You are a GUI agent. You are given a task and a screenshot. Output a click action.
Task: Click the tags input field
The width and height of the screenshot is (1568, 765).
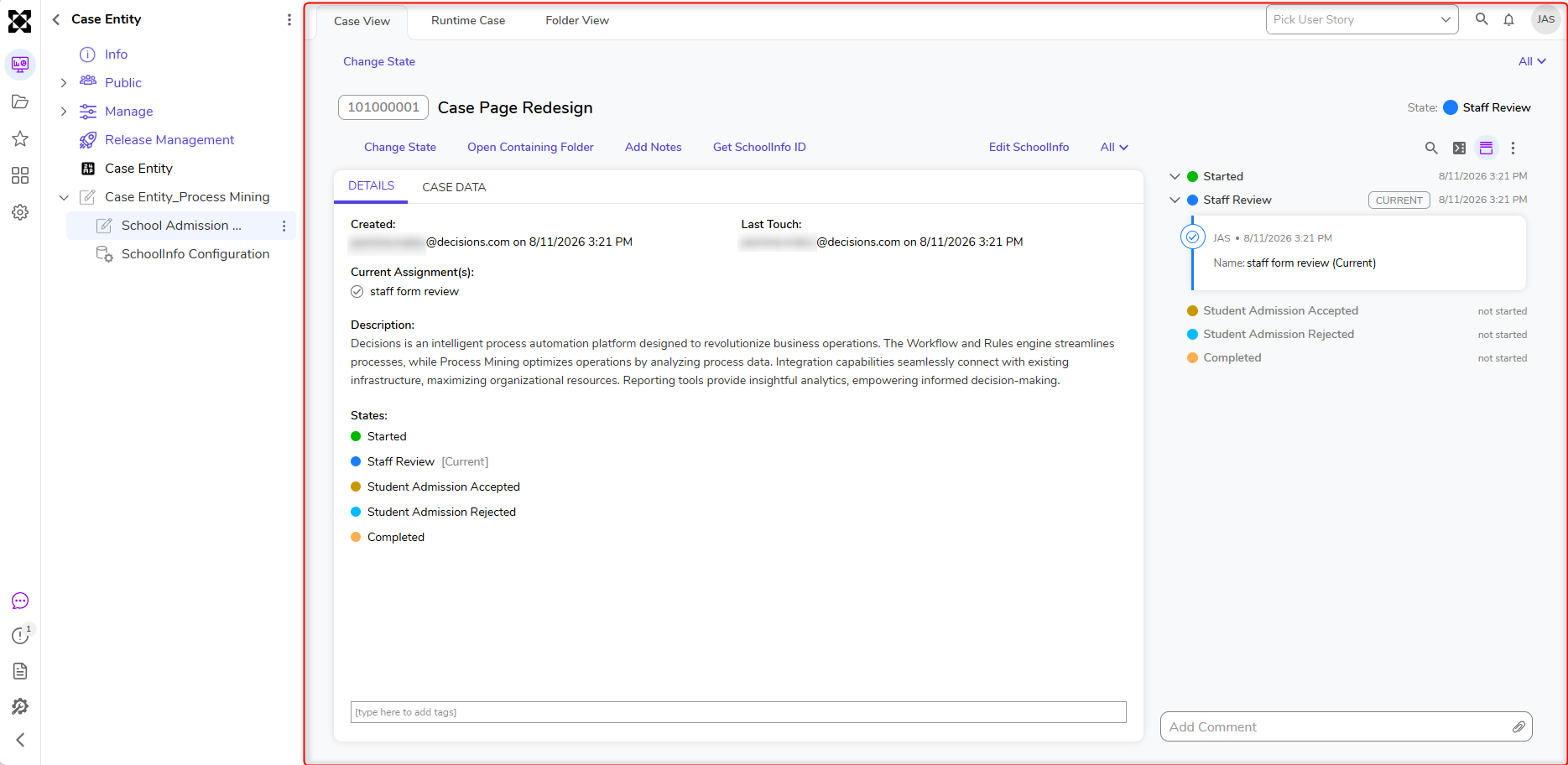click(x=738, y=712)
